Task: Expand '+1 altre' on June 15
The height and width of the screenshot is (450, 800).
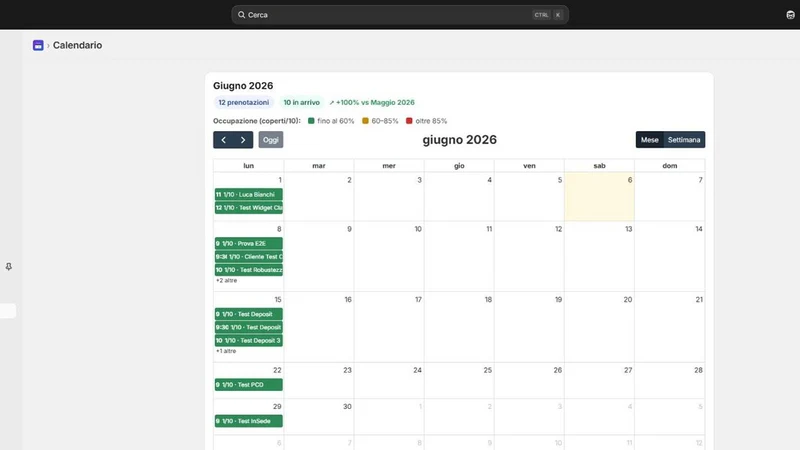Action: [x=226, y=351]
